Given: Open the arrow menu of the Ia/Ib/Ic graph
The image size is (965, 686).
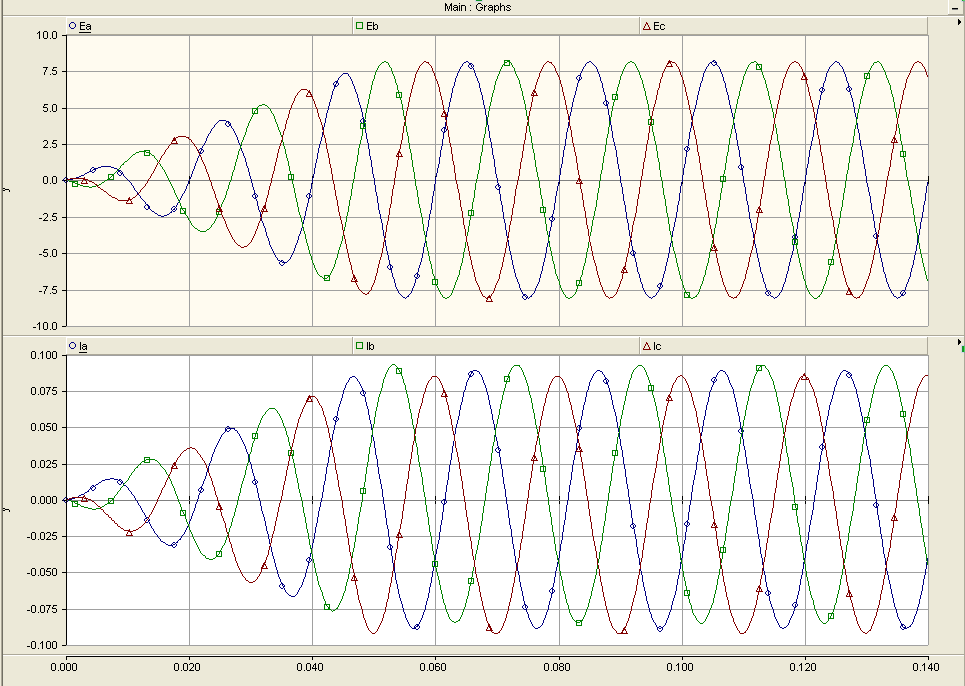Looking at the screenshot, I should click(959, 342).
